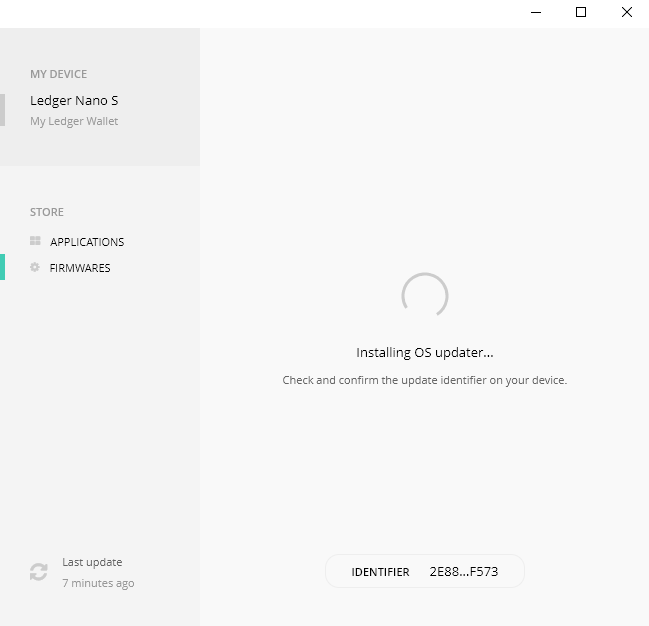Minimize the window
The width and height of the screenshot is (649, 626).
pyautogui.click(x=536, y=12)
